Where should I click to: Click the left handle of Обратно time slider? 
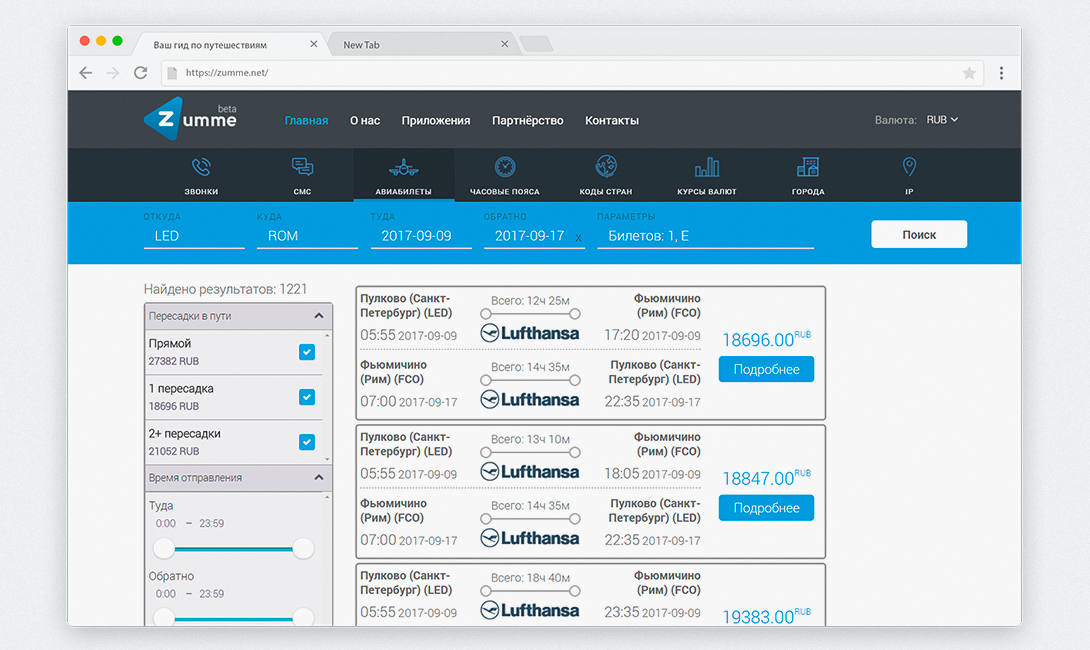(x=164, y=617)
